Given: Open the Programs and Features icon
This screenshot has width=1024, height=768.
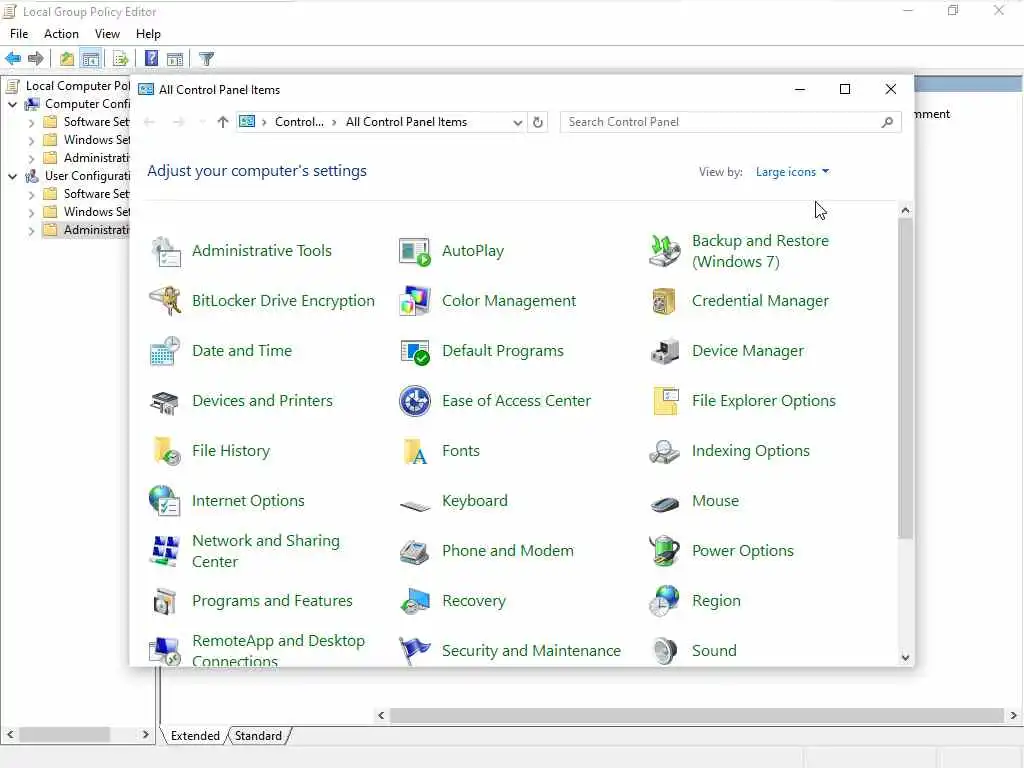Looking at the screenshot, I should [166, 601].
